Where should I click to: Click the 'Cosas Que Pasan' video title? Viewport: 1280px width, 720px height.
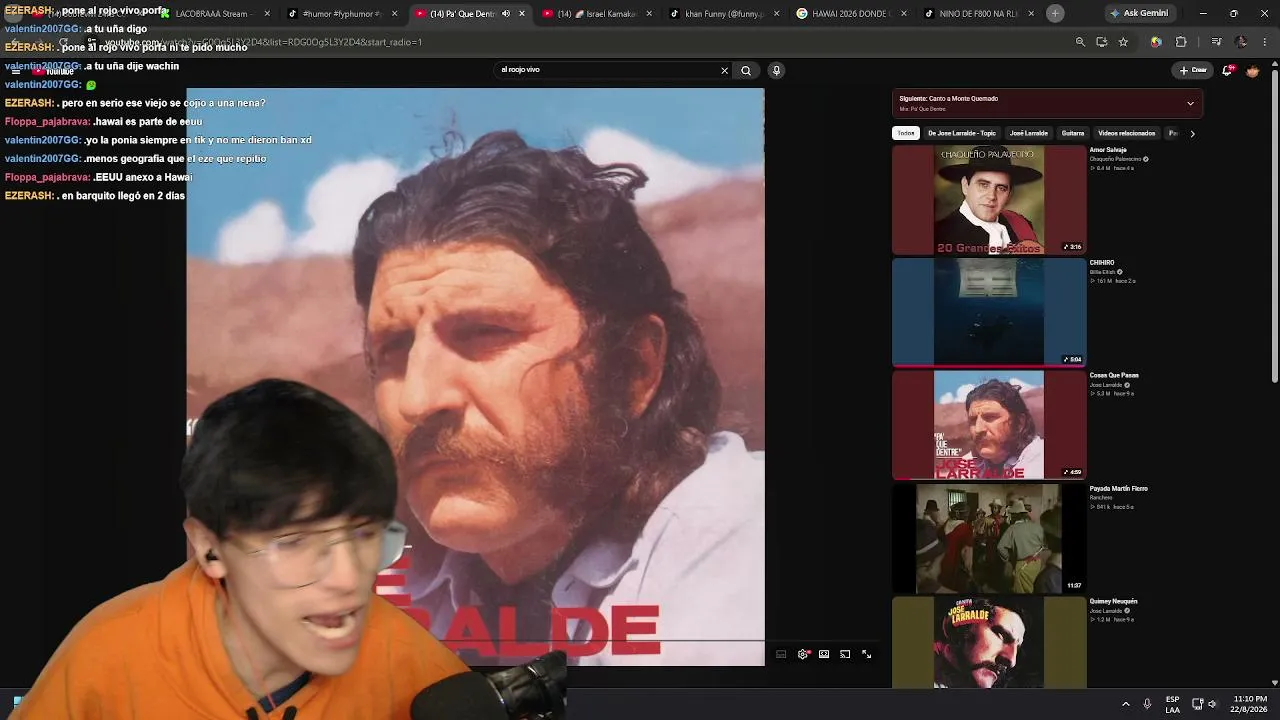pos(1114,376)
